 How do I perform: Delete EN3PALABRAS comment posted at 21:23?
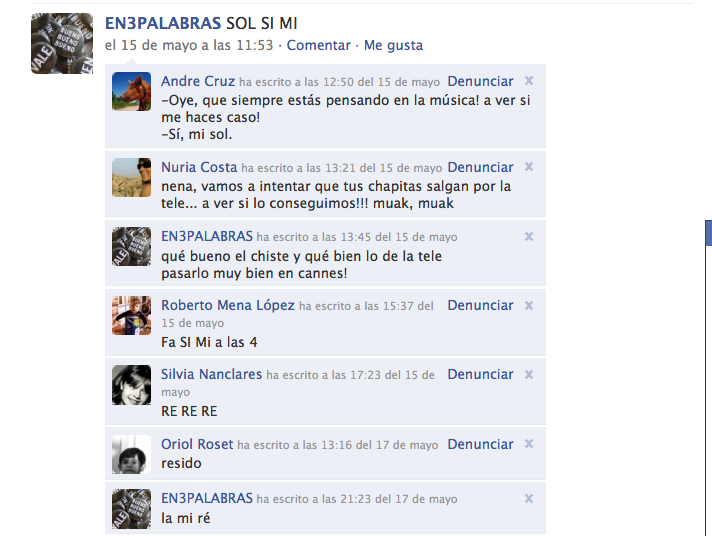[529, 498]
